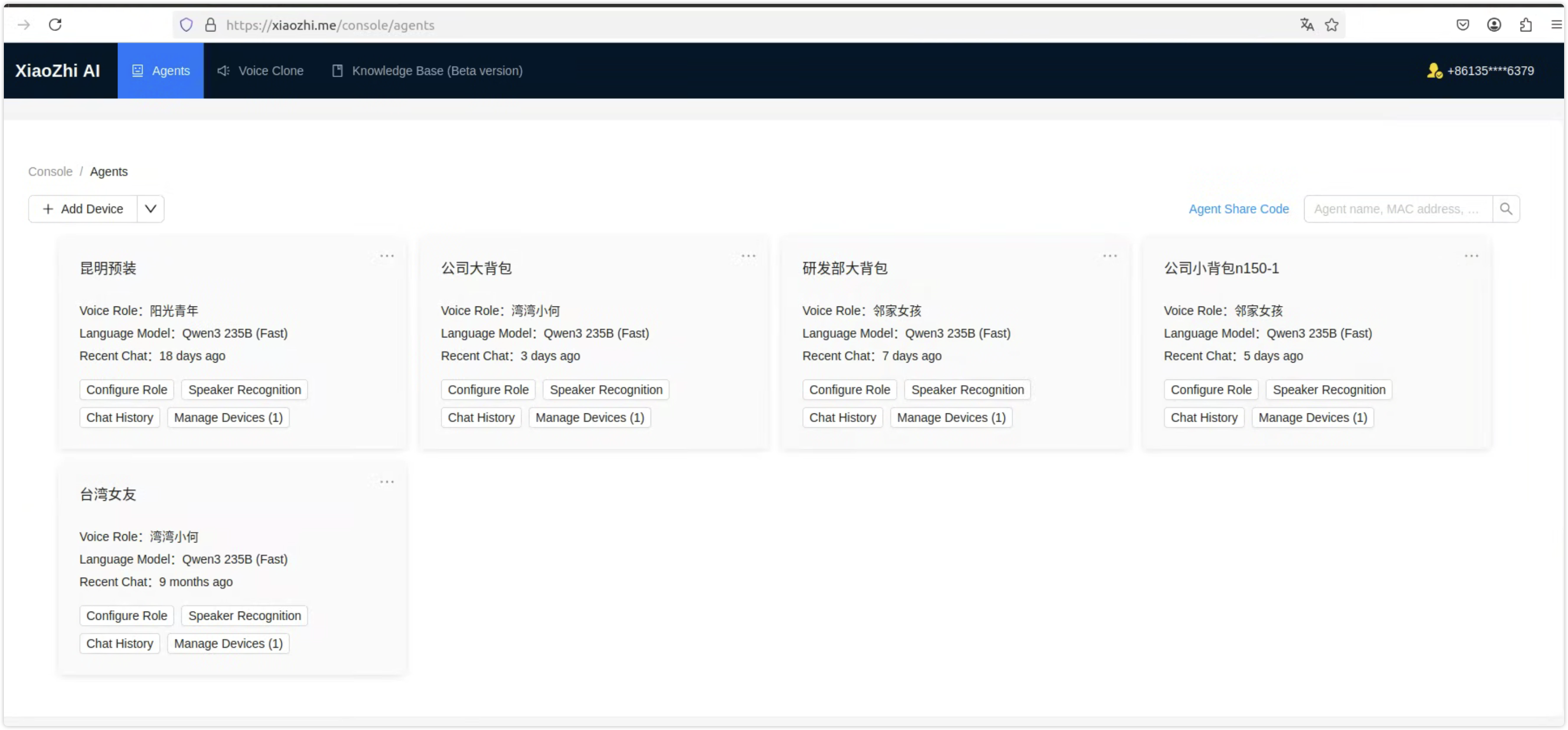Click Configure Role on 研发部大背包 card
The height and width of the screenshot is (730, 1568).
(849, 390)
